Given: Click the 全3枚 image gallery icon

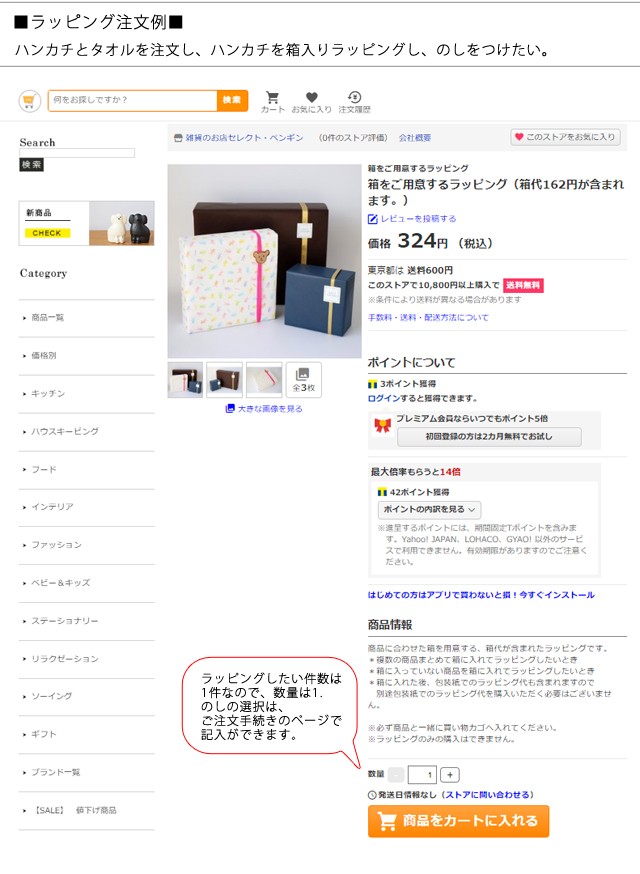Looking at the screenshot, I should 303,380.
